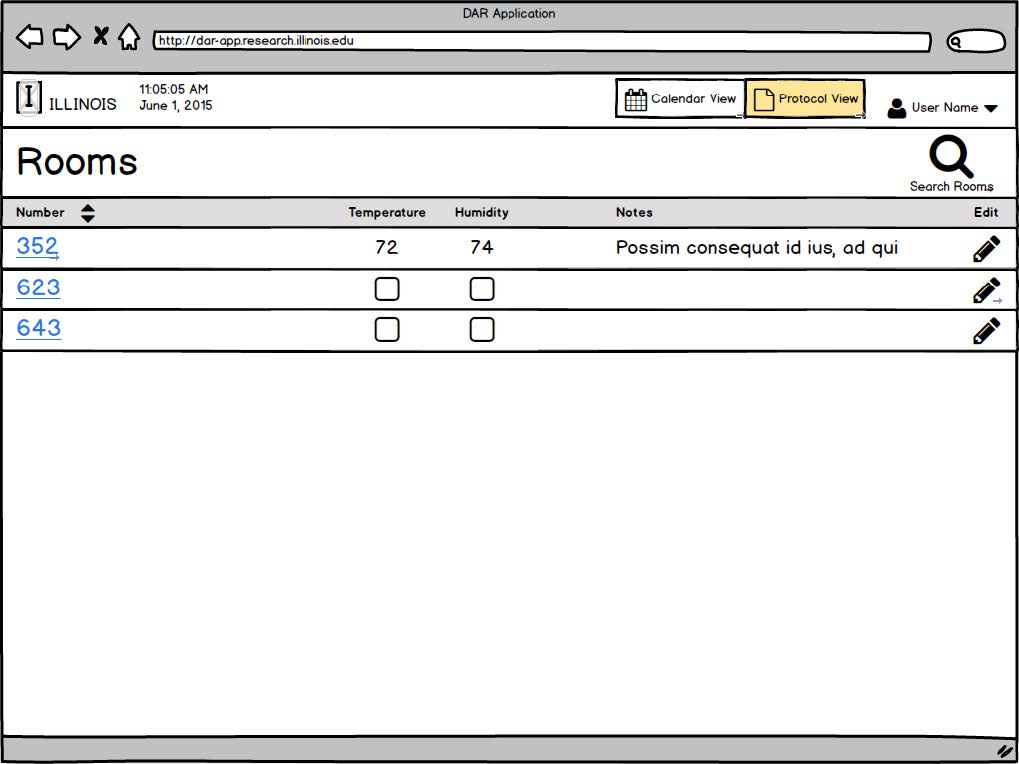Click the browser search field
Viewport: 1019px width, 764px height.
click(976, 42)
